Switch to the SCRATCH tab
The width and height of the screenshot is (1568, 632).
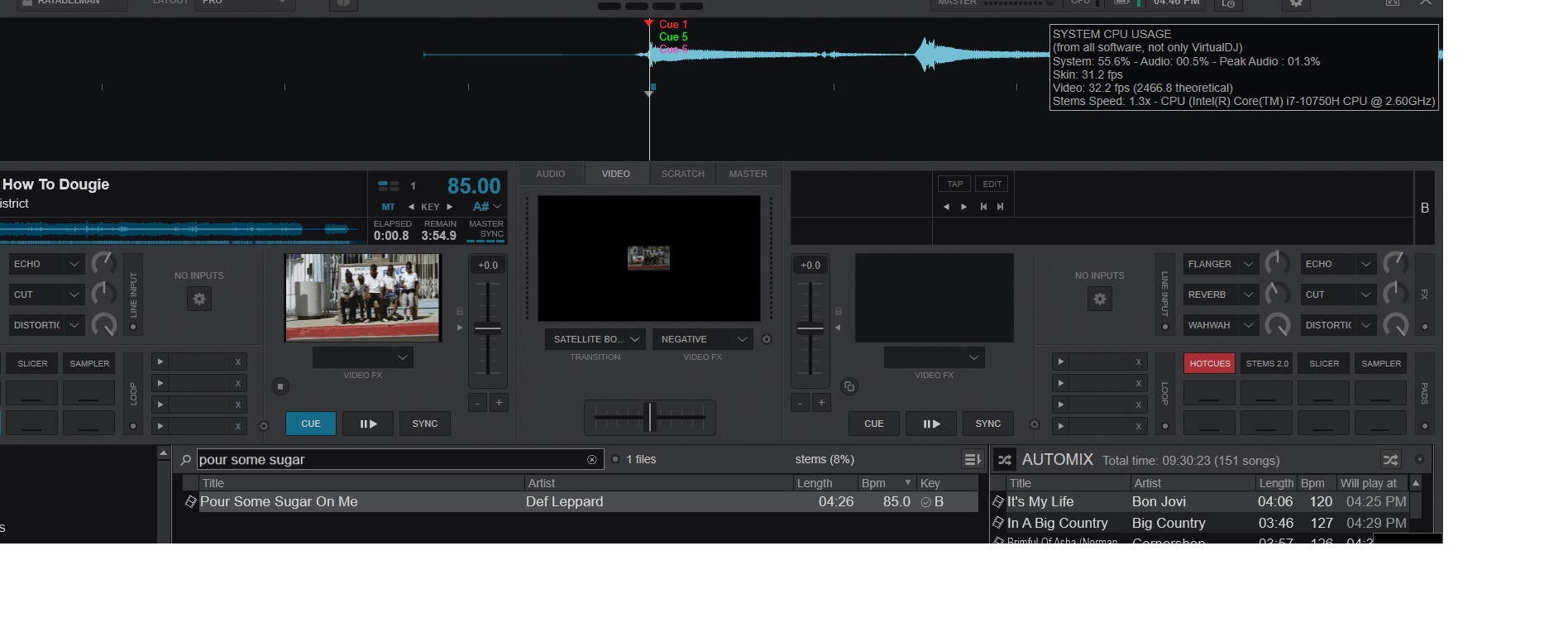tap(682, 174)
